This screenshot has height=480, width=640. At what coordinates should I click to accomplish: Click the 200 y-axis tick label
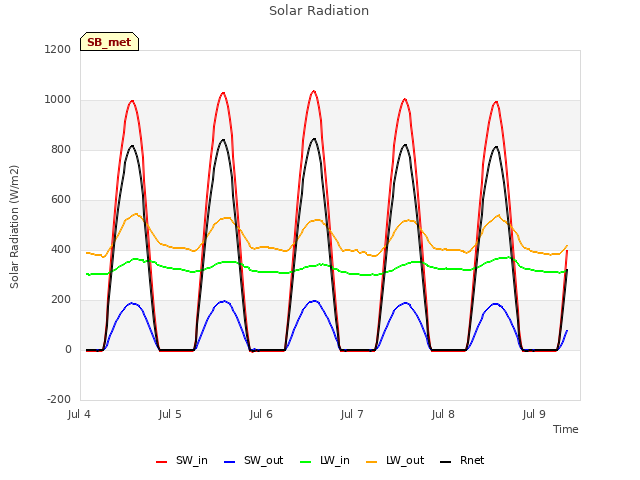(x=61, y=300)
